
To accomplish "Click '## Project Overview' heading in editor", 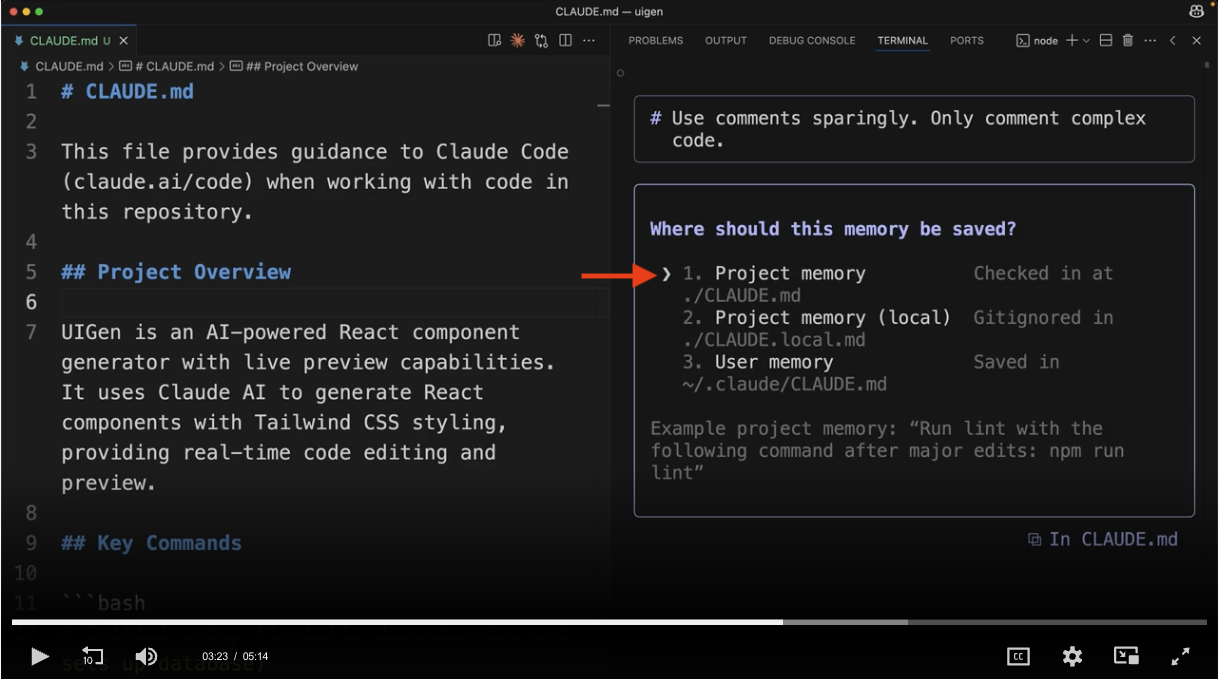I will 176,272.
